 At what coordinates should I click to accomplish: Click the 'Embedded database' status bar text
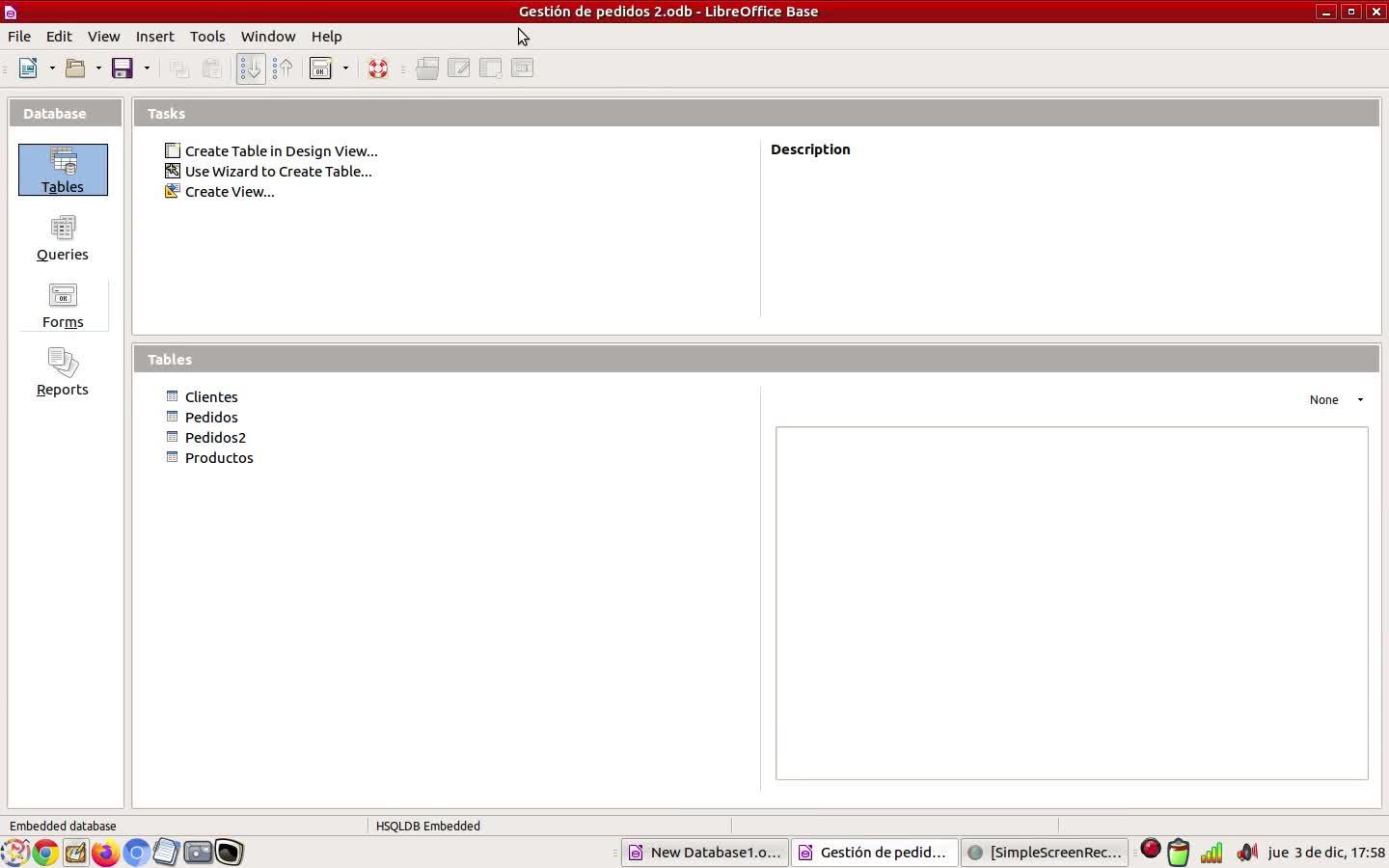point(63,827)
